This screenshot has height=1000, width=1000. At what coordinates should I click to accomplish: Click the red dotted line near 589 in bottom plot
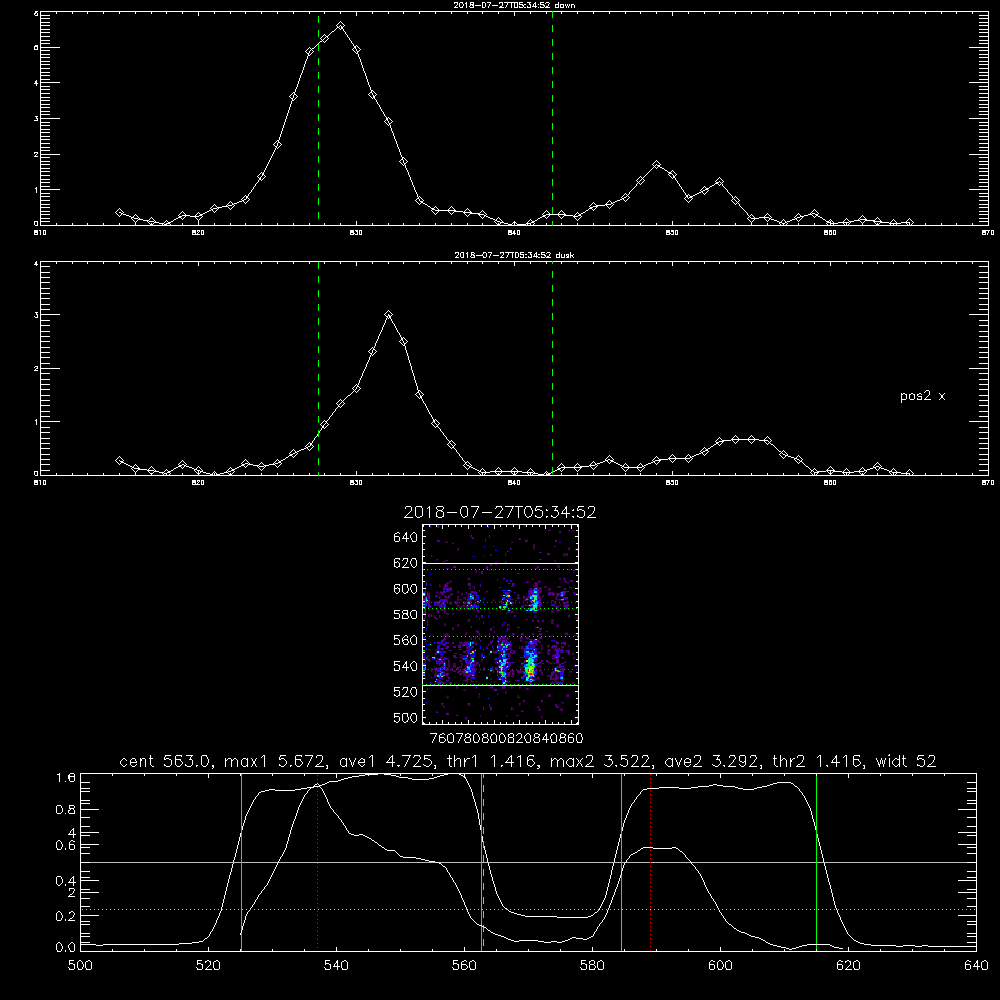pyautogui.click(x=651, y=862)
